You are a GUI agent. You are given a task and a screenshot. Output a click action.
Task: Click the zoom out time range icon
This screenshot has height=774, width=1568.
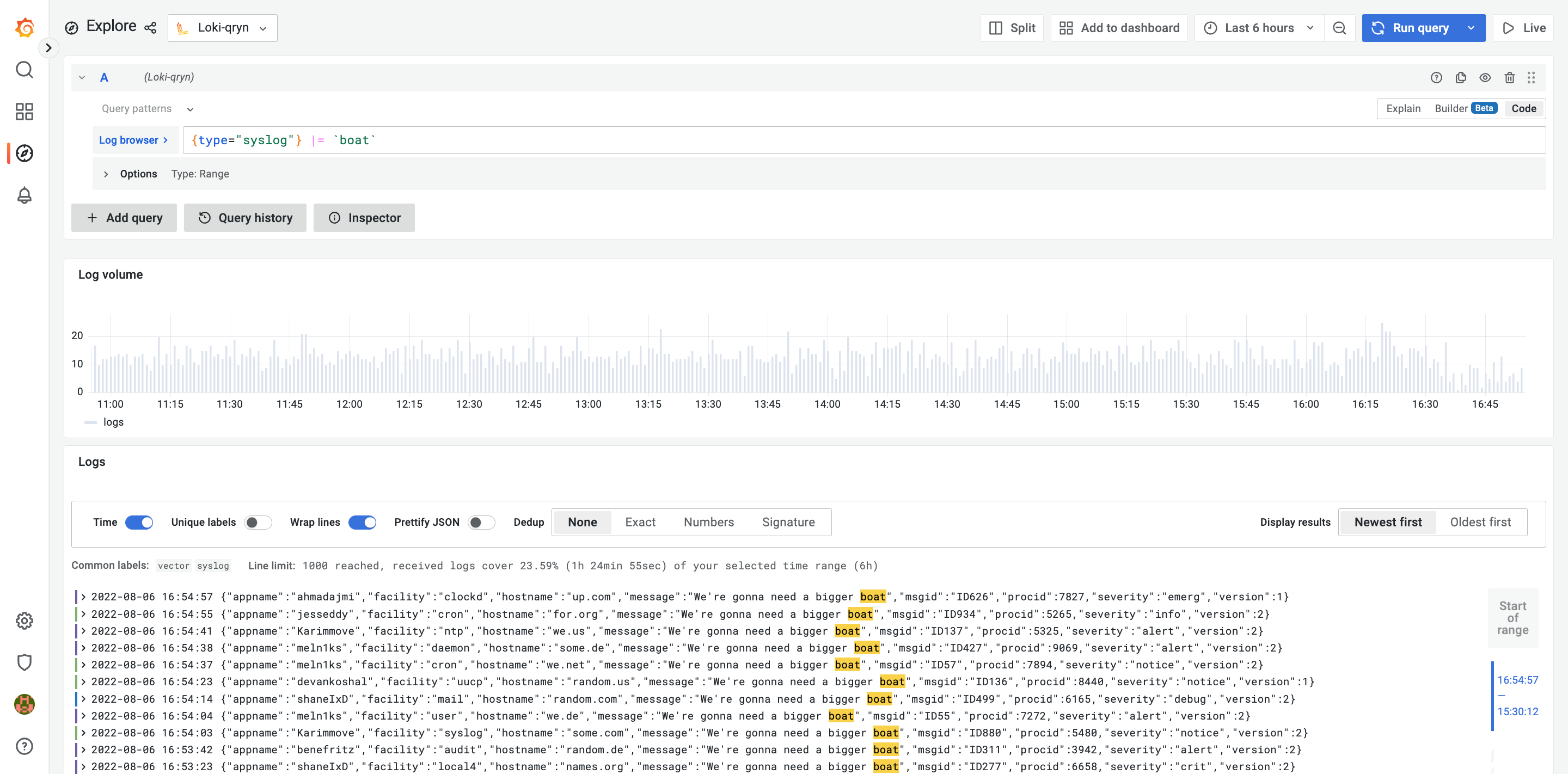pyautogui.click(x=1339, y=28)
